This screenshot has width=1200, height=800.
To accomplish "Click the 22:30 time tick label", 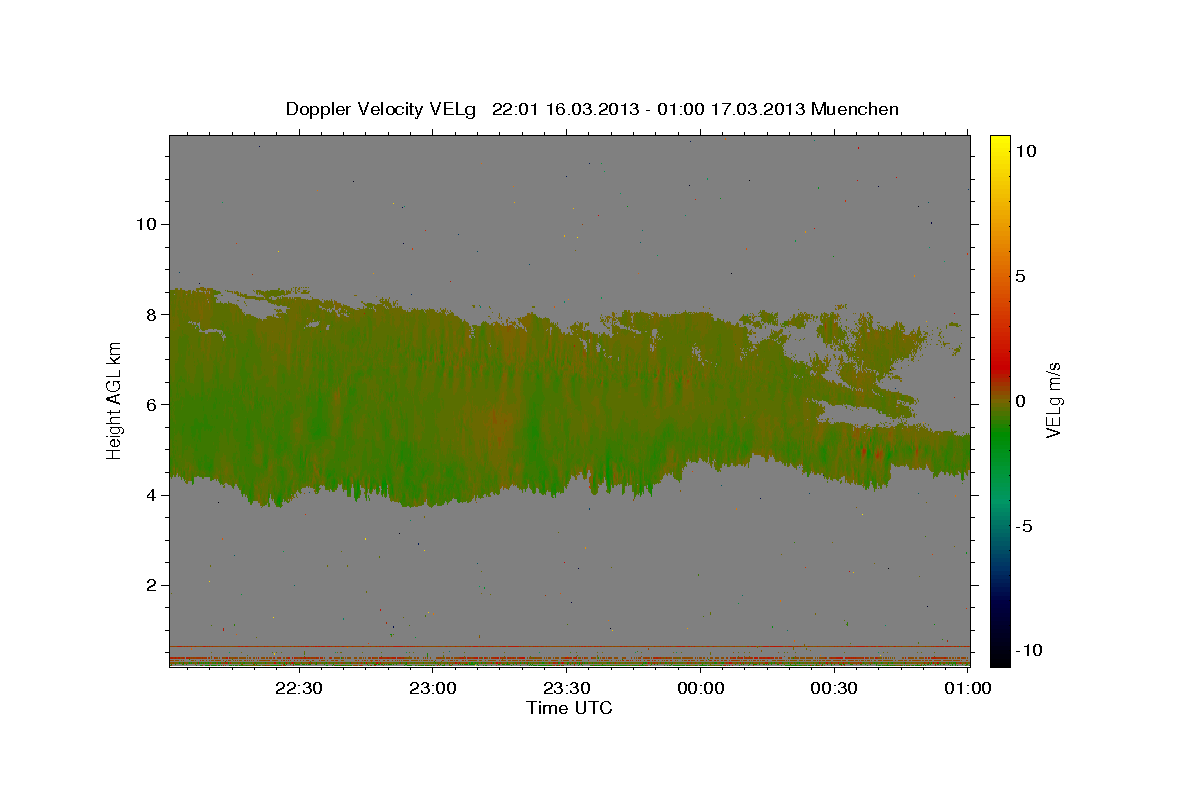I will [298, 688].
